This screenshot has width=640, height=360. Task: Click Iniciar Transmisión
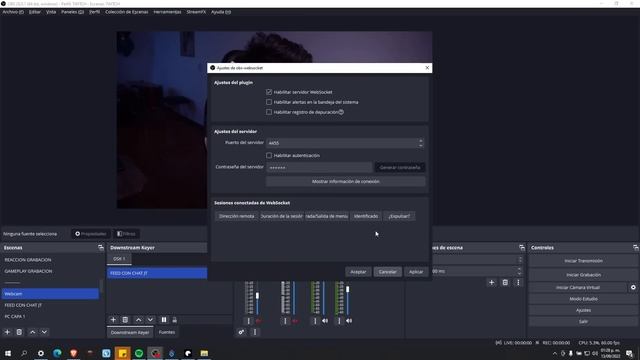tap(583, 261)
